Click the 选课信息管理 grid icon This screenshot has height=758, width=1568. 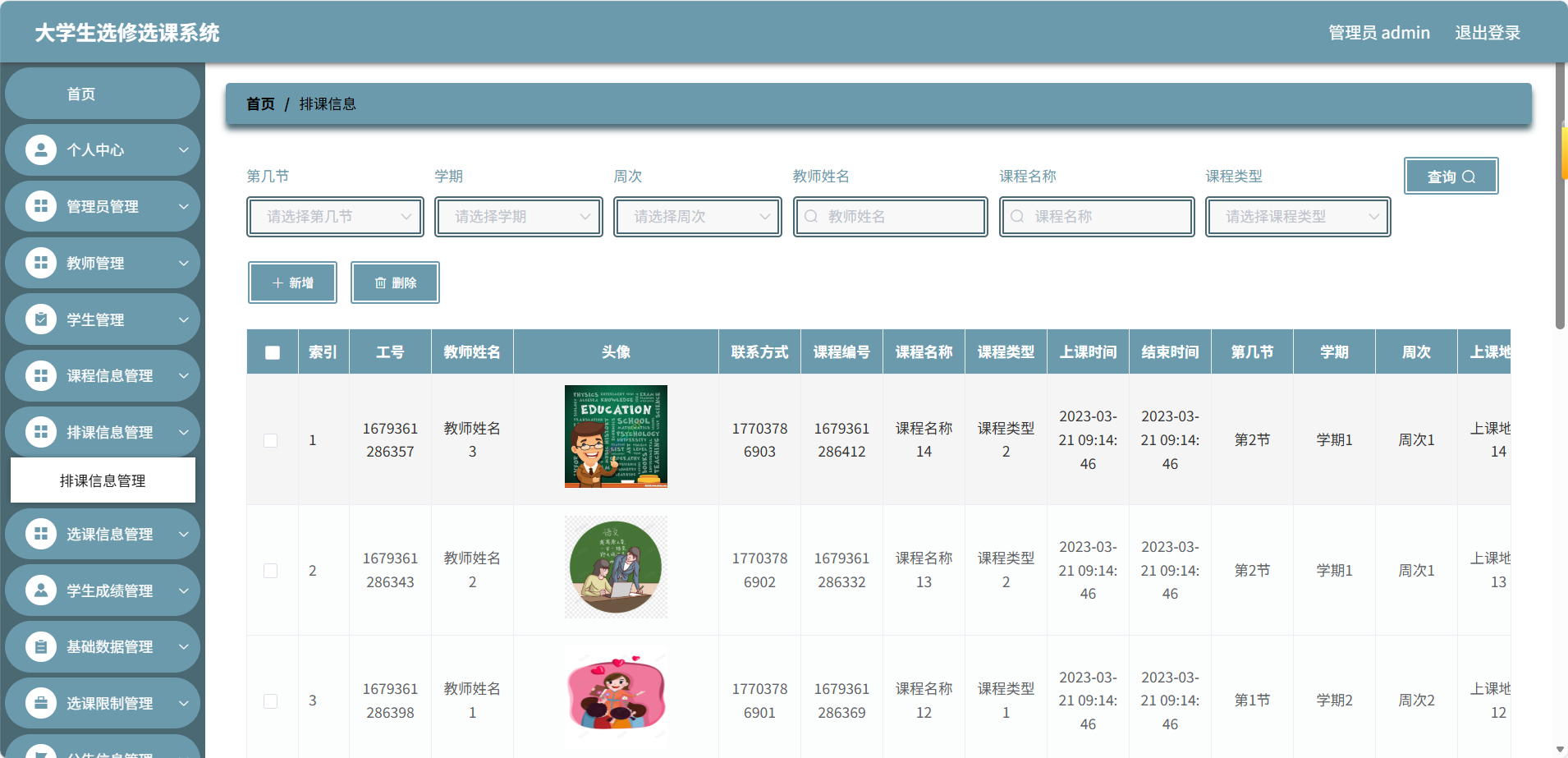[40, 534]
